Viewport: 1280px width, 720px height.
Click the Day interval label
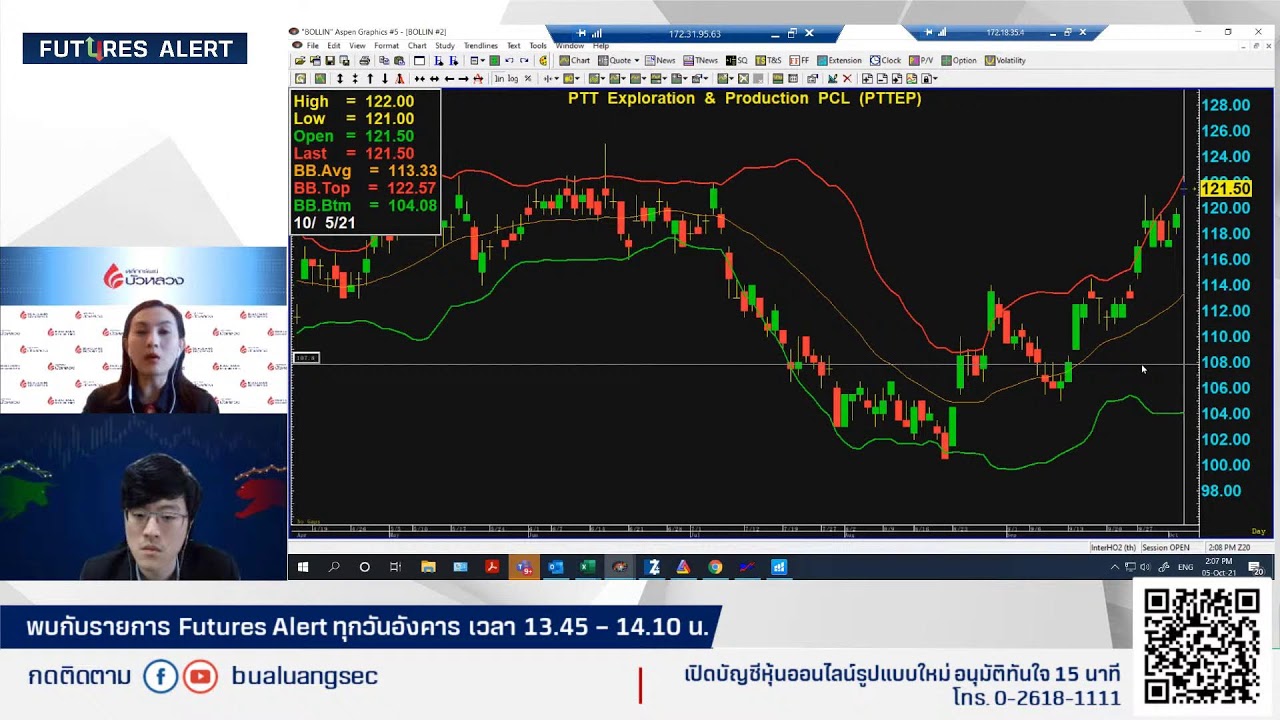[1259, 531]
